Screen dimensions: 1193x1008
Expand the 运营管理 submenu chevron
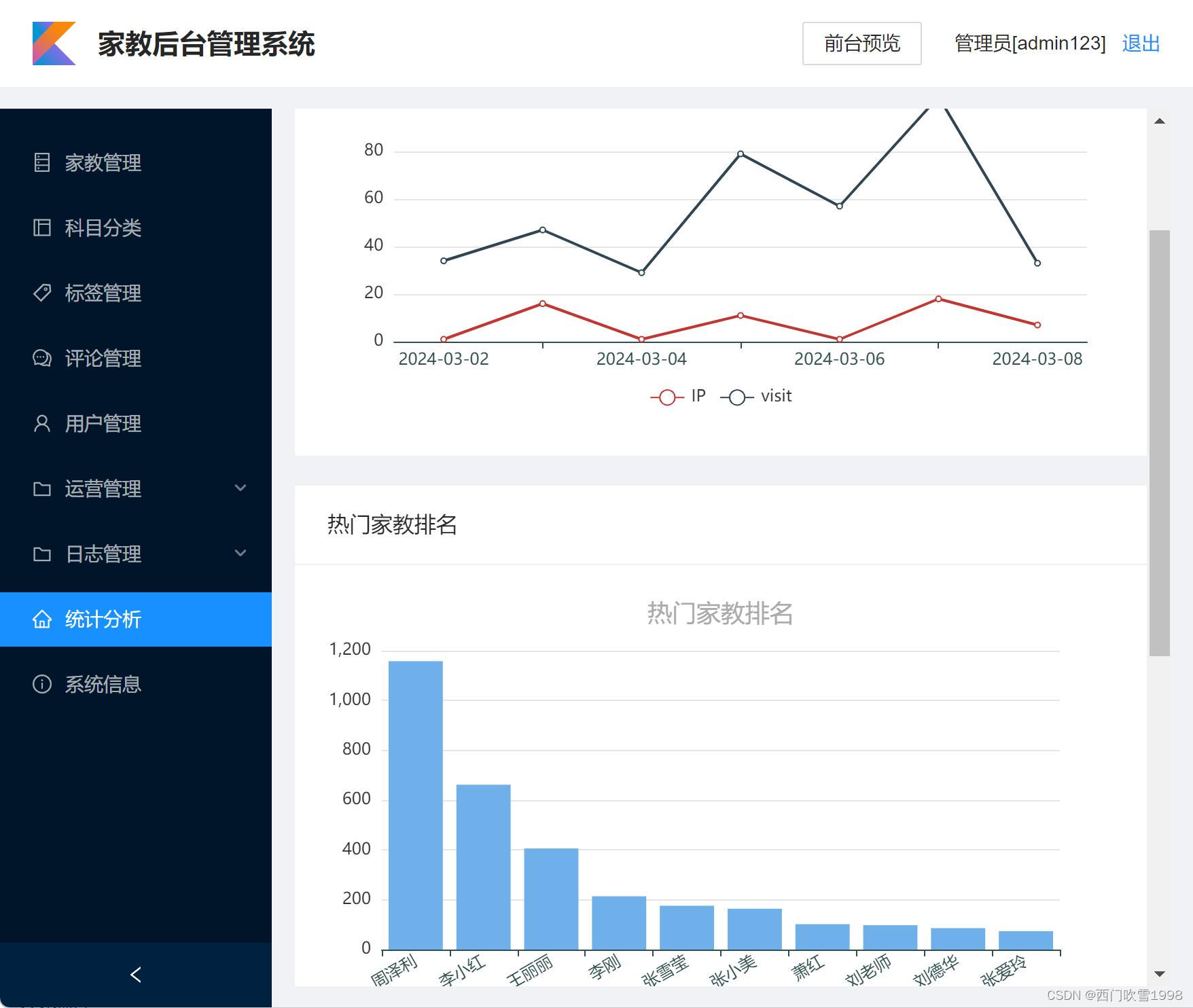point(241,488)
